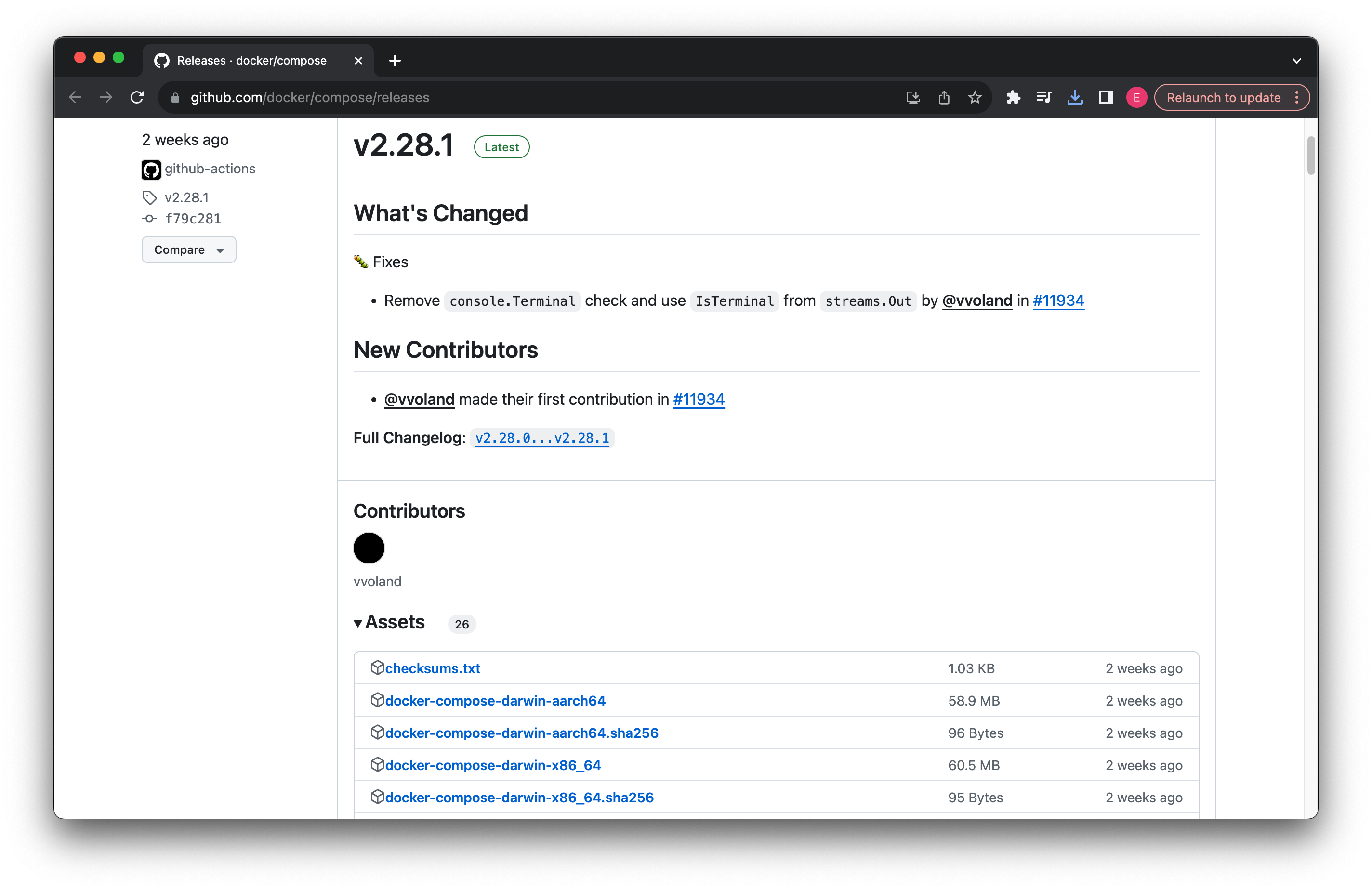
Task: Download docker-compose-darwin-x86_64.sha256
Action: tap(519, 797)
